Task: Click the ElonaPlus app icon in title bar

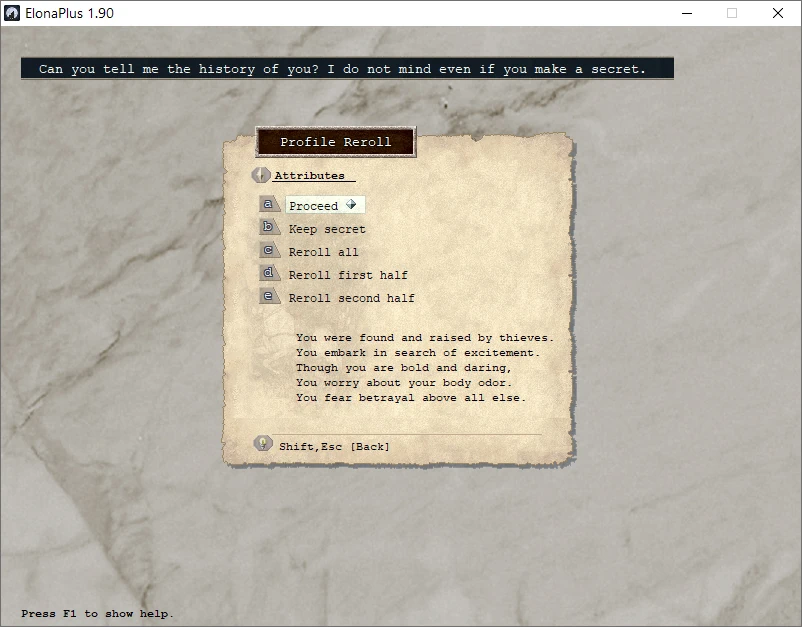Action: click(12, 13)
